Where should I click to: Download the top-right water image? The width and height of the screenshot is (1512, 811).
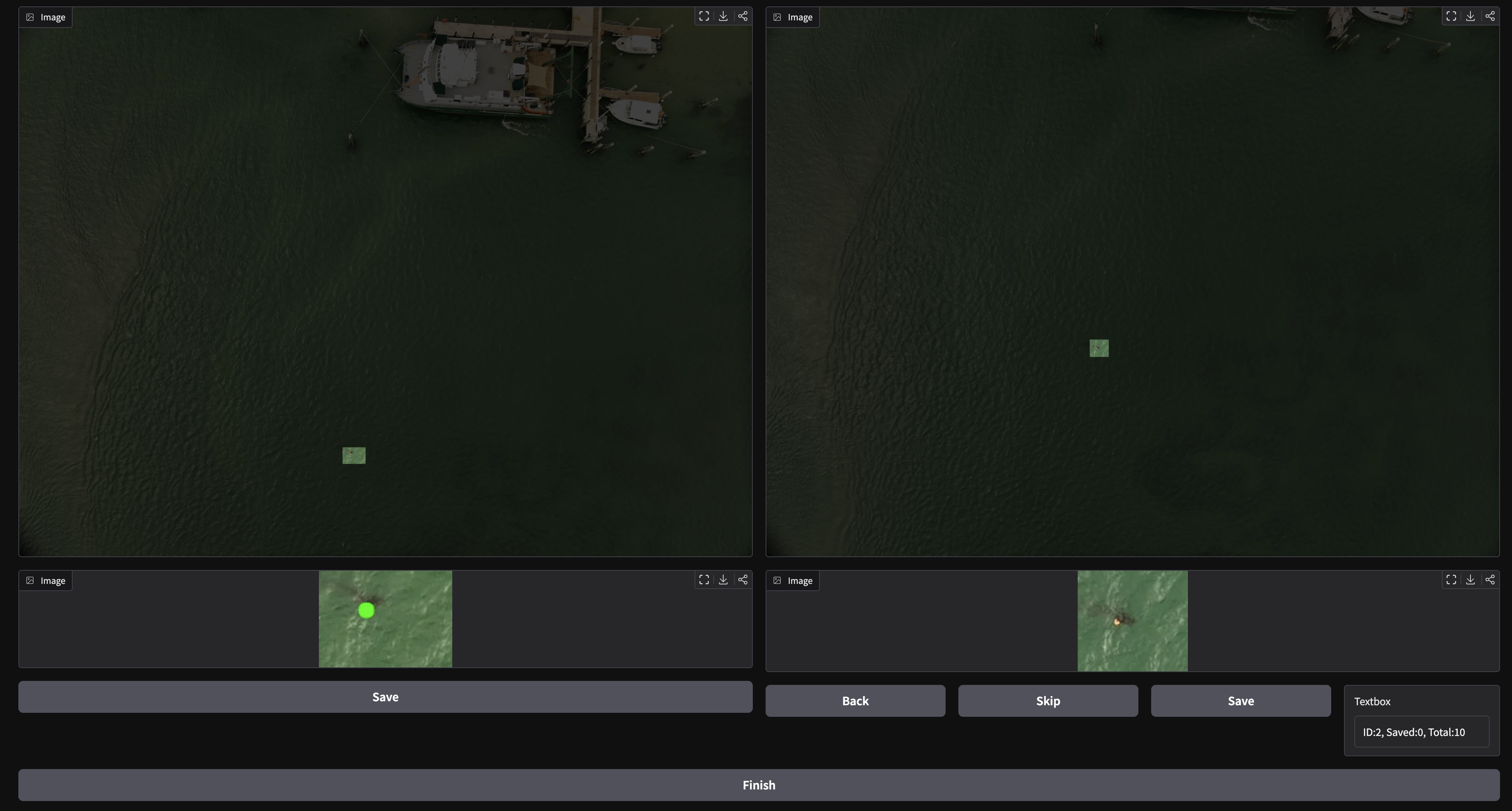tap(1470, 16)
